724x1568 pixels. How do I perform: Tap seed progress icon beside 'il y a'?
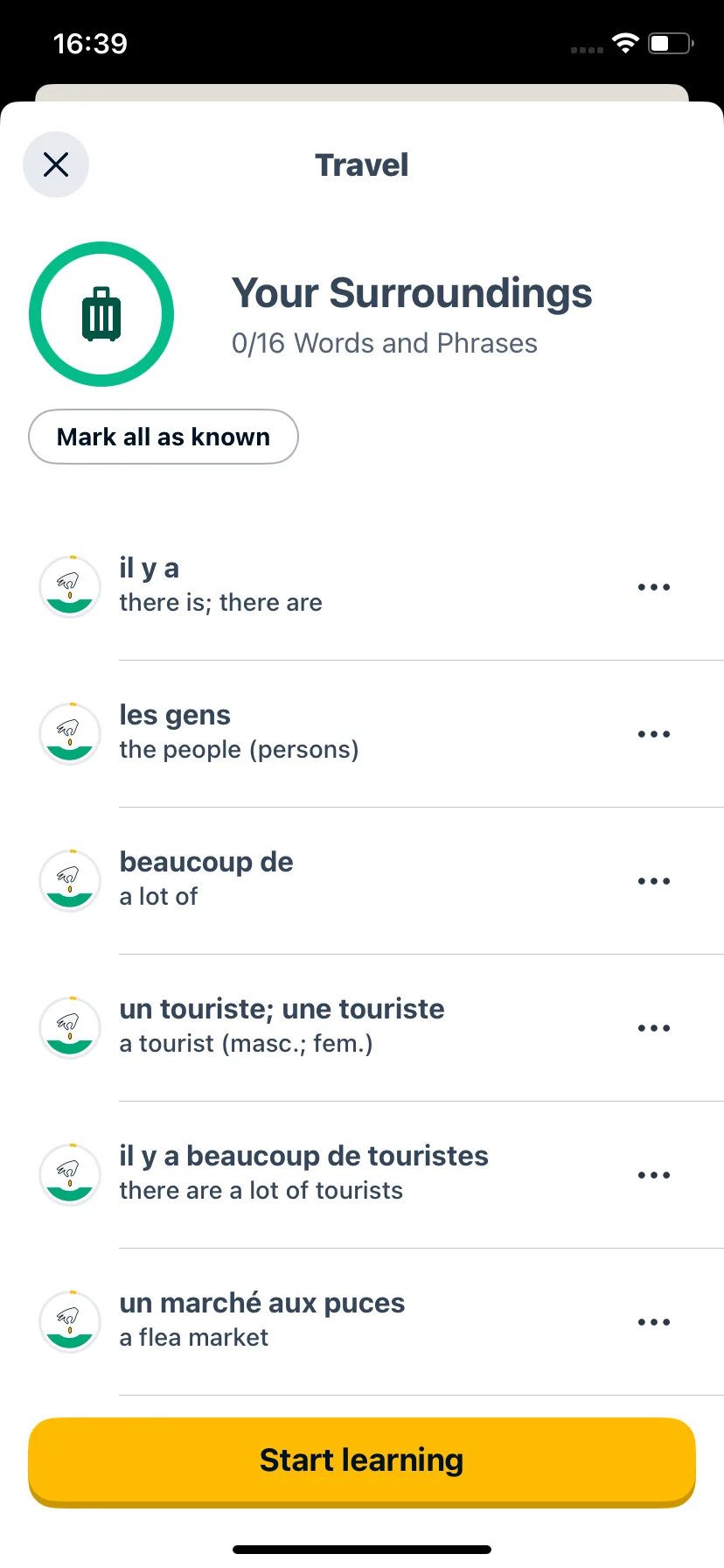pyautogui.click(x=70, y=586)
